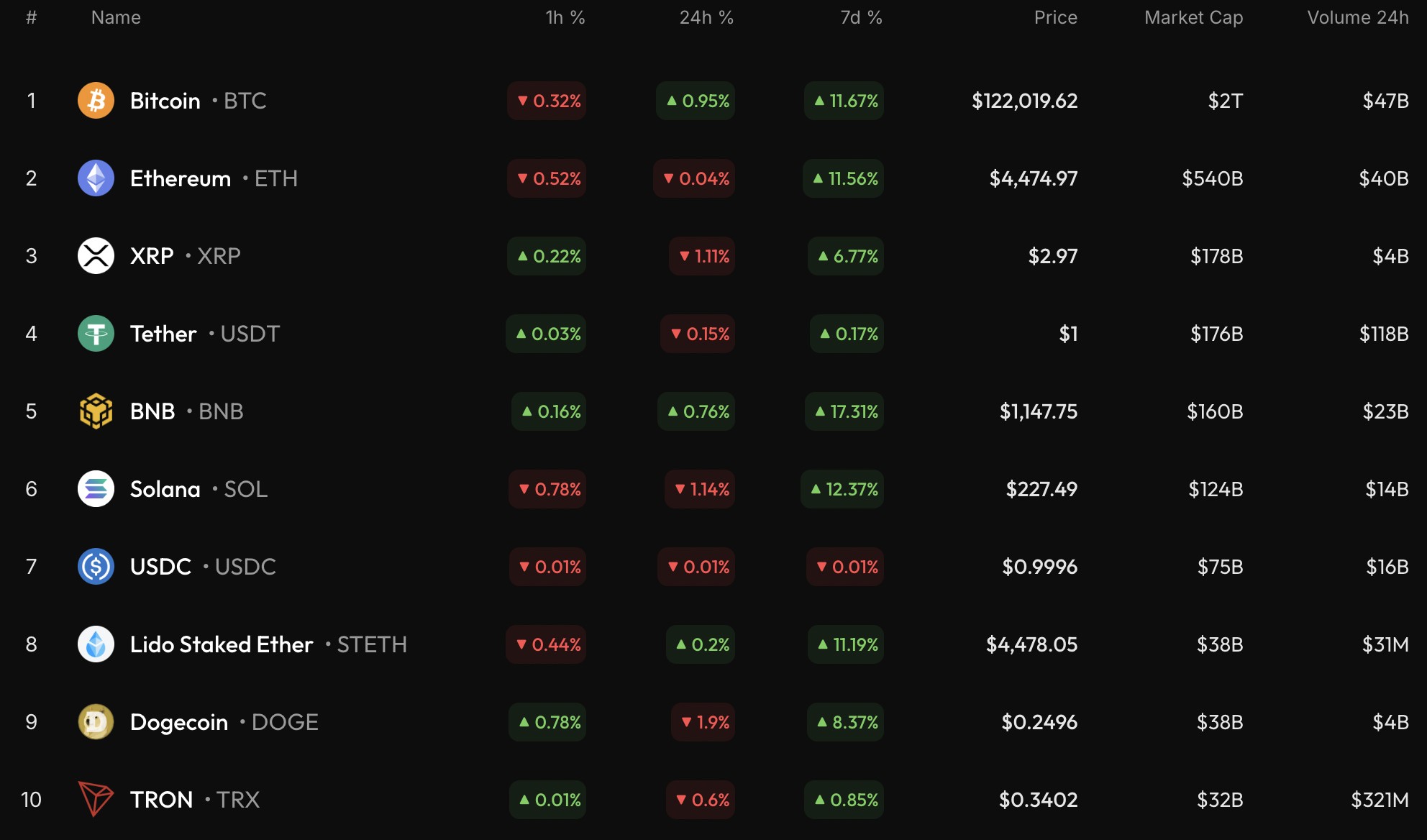The width and height of the screenshot is (1427, 840).
Task: Click the BNB yellow cube icon
Action: (x=96, y=411)
